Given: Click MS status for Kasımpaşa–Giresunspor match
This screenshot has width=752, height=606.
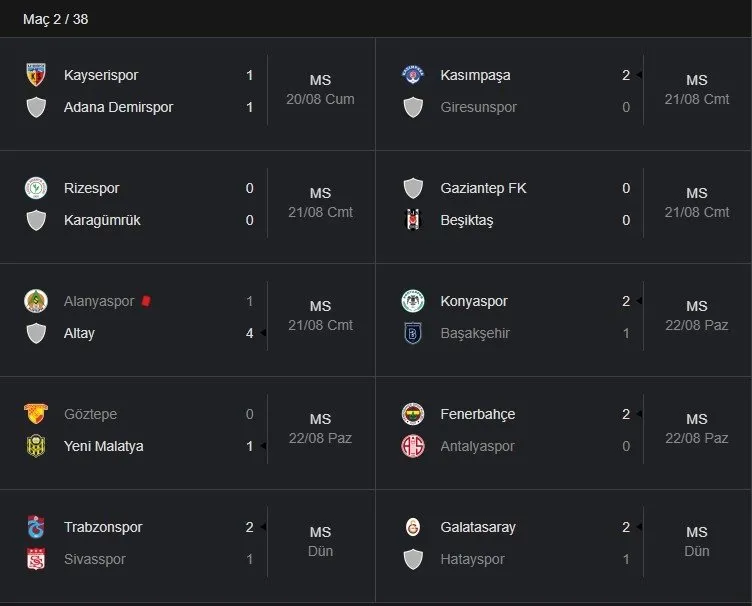Looking at the screenshot, I should pos(696,80).
